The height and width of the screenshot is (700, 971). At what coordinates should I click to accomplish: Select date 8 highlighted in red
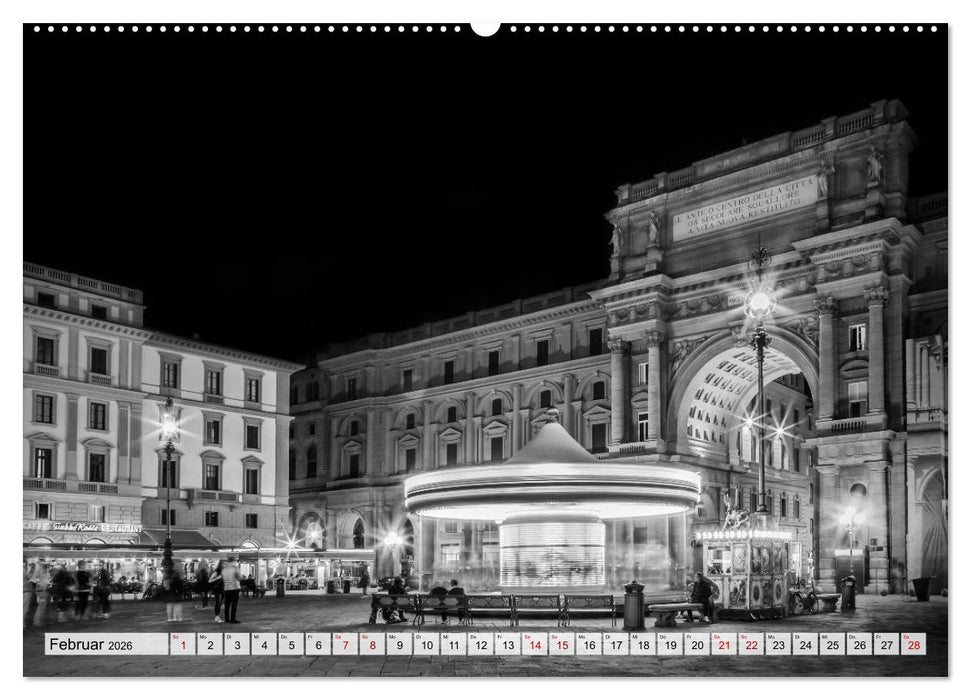pyautogui.click(x=375, y=645)
